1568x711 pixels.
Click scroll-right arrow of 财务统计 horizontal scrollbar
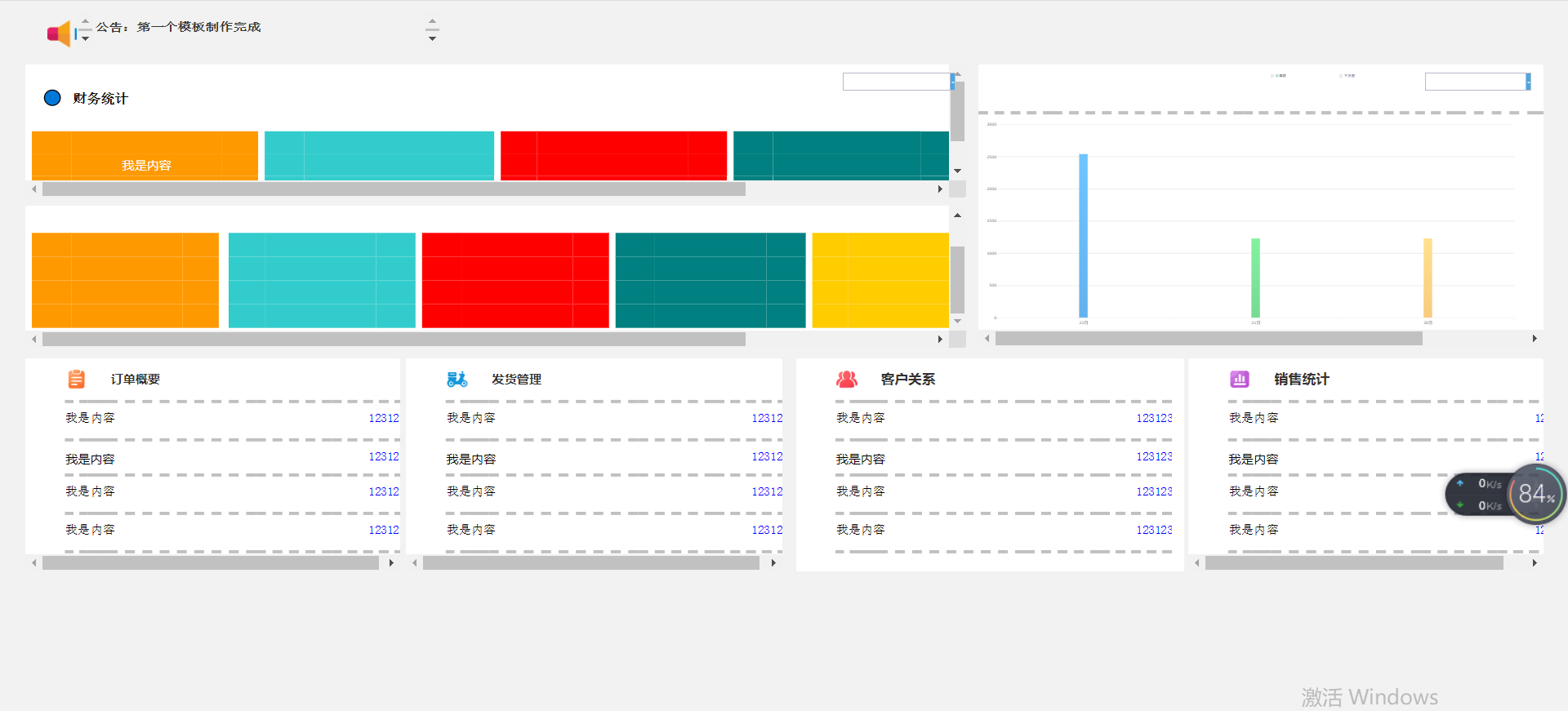click(940, 189)
